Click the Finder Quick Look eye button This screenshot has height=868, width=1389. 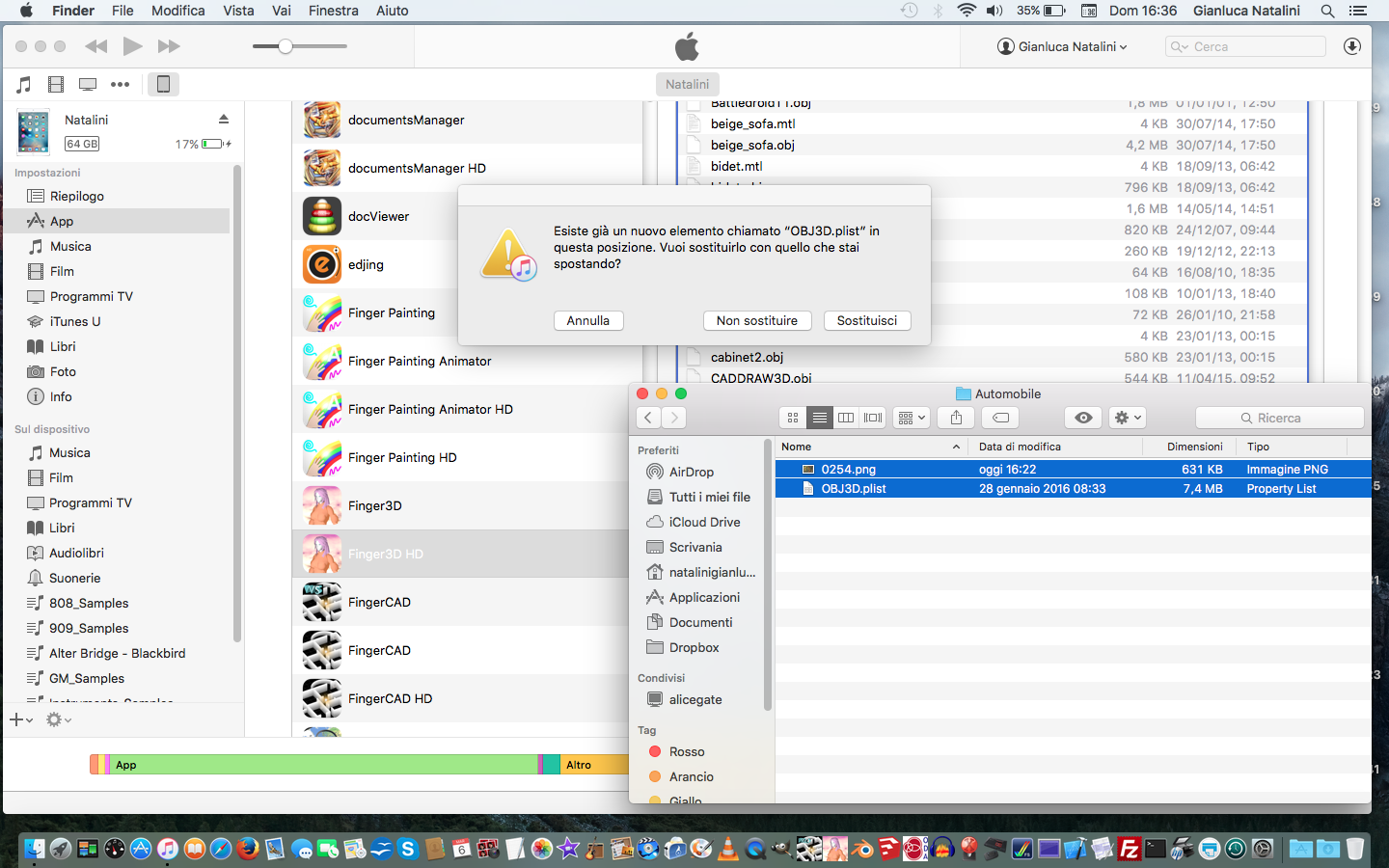coord(1083,418)
